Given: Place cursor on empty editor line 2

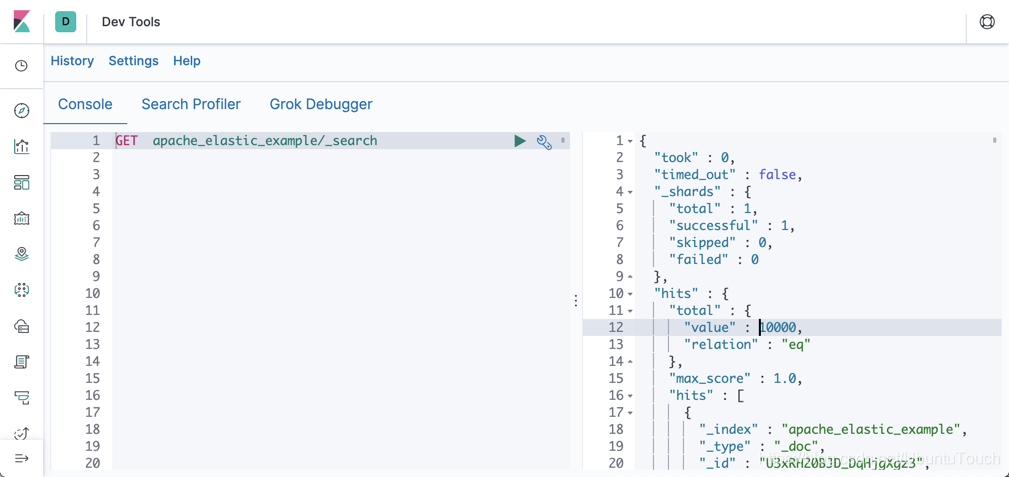Looking at the screenshot, I should [x=341, y=158].
